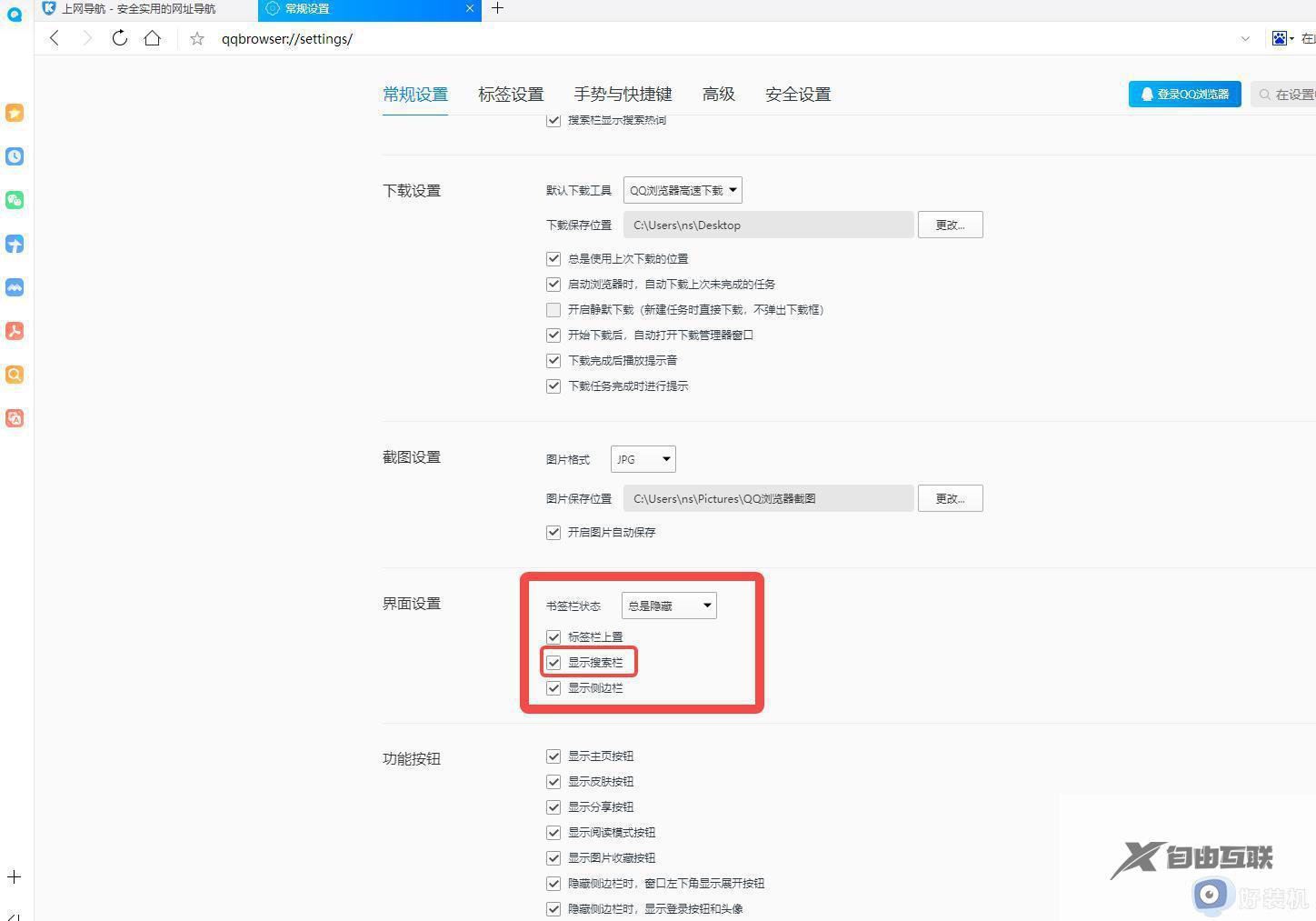Toggle 隐藏侧边栏时显示登录按钮和头像 checkbox
The height and width of the screenshot is (921, 1316).
[x=553, y=909]
